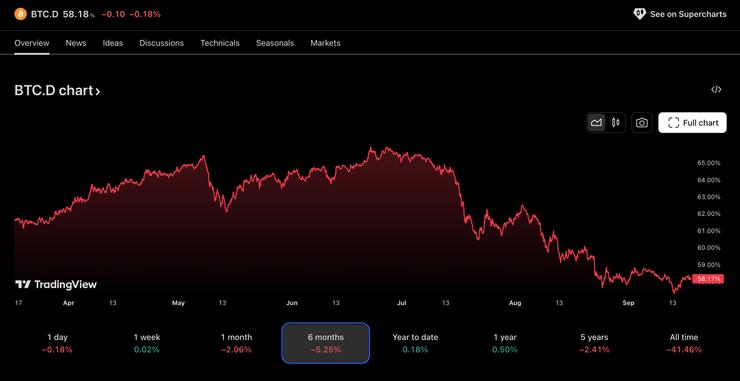Choose the 5 years range

click(x=594, y=343)
